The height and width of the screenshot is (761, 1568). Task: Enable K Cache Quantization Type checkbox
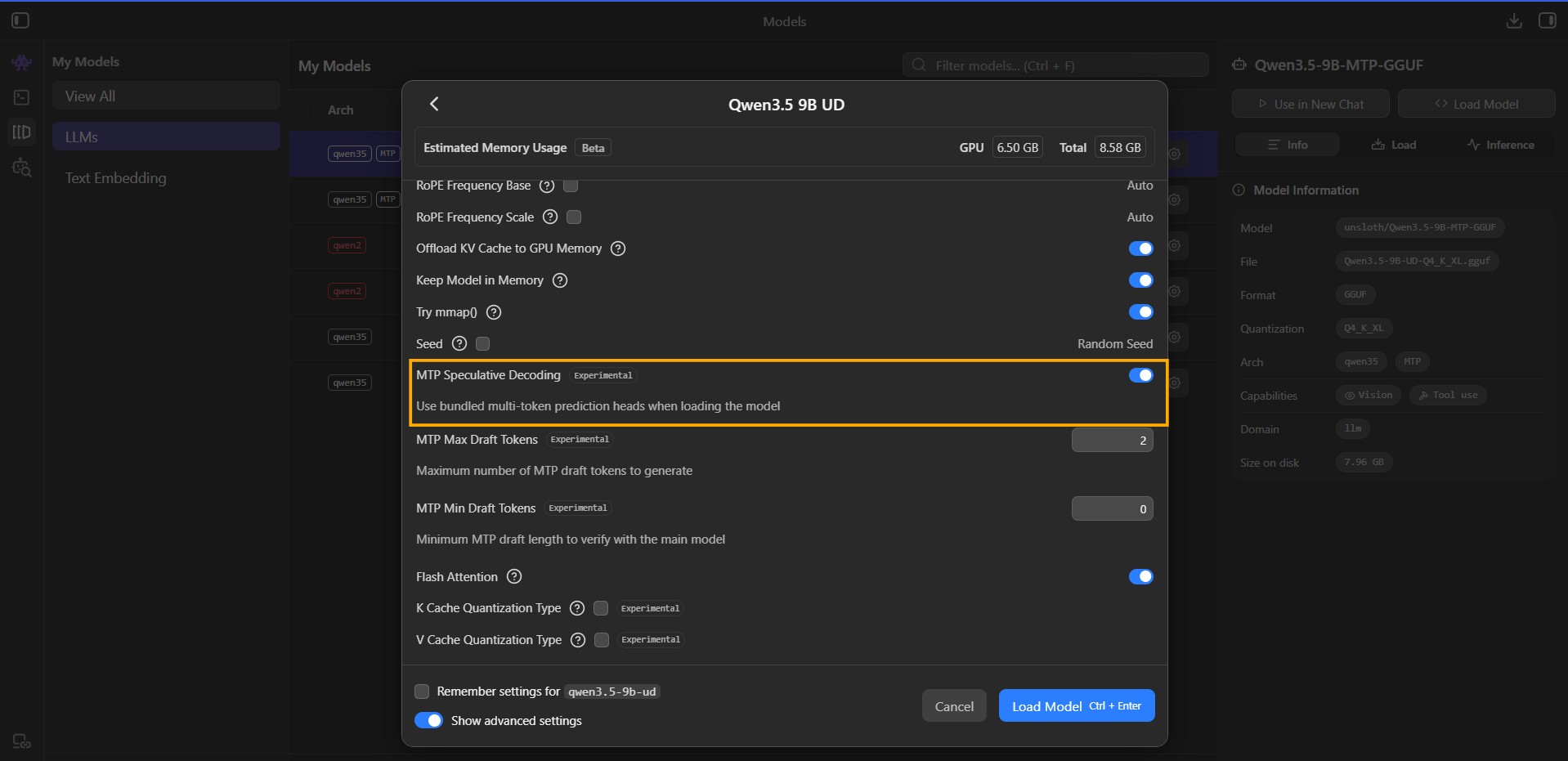(601, 608)
